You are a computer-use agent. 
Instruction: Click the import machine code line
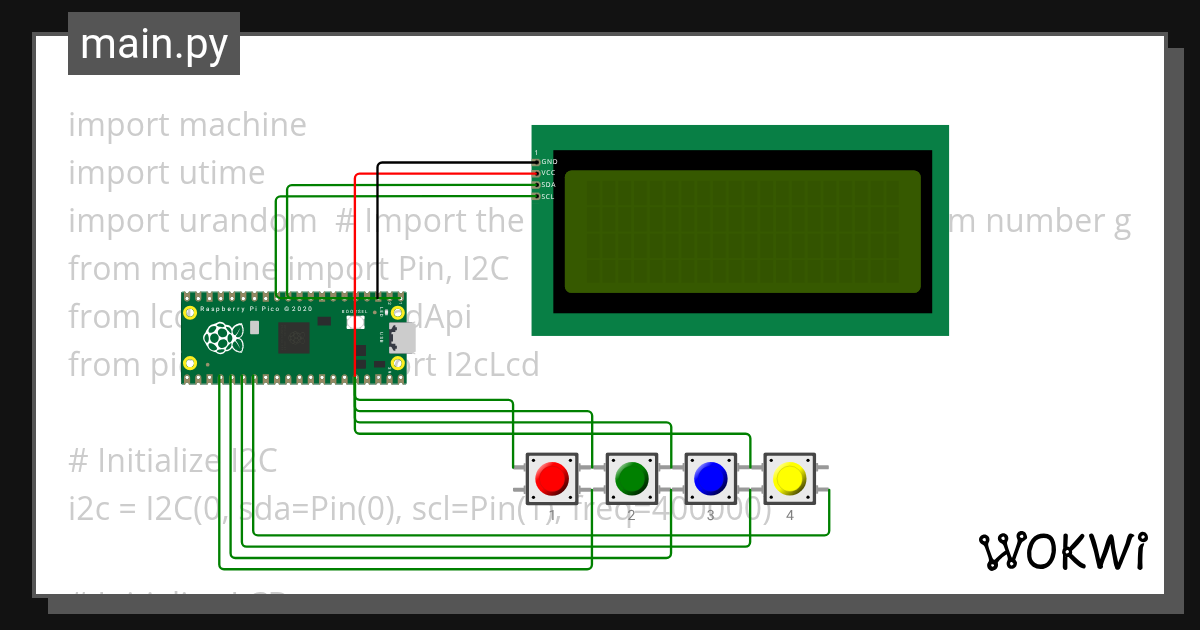pos(186,124)
